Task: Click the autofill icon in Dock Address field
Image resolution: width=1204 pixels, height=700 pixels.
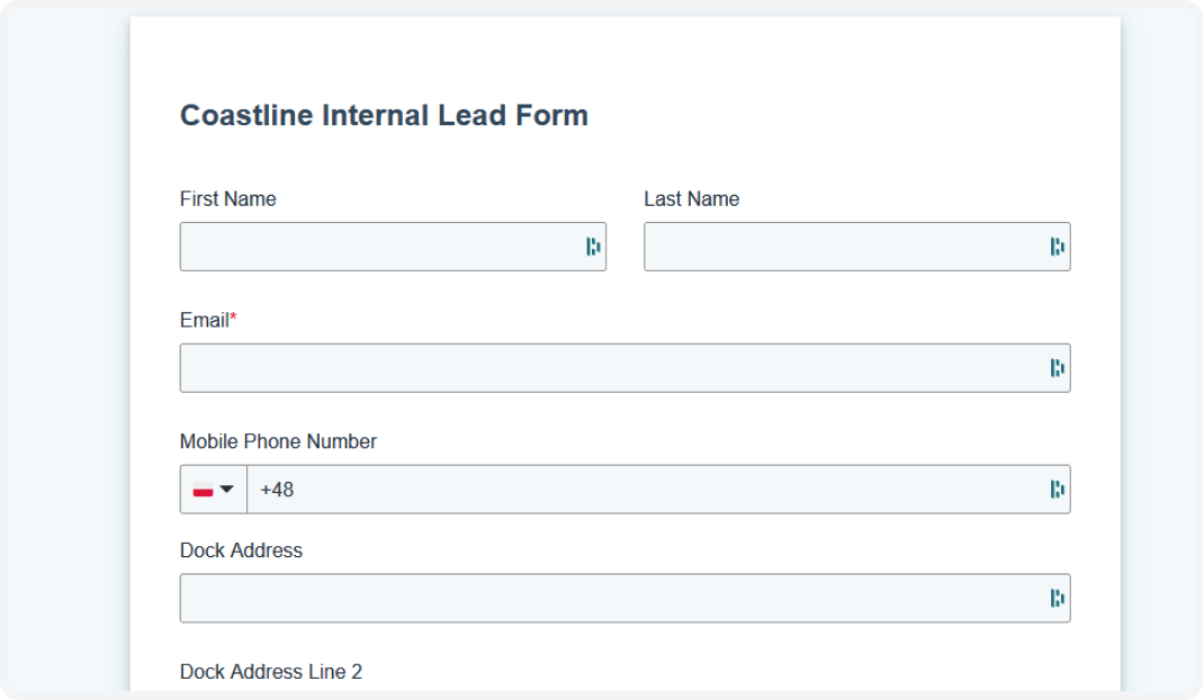Action: click(1057, 598)
